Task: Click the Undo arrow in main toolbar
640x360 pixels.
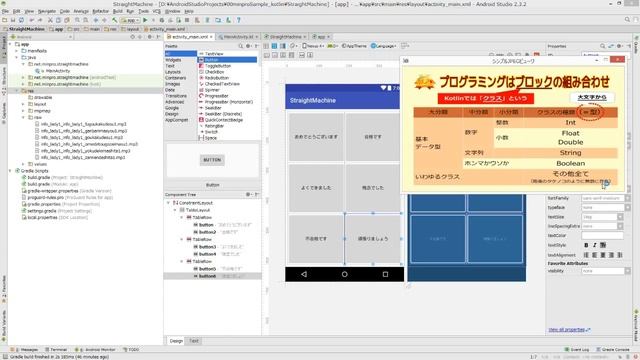Action: pyautogui.click(x=32, y=20)
